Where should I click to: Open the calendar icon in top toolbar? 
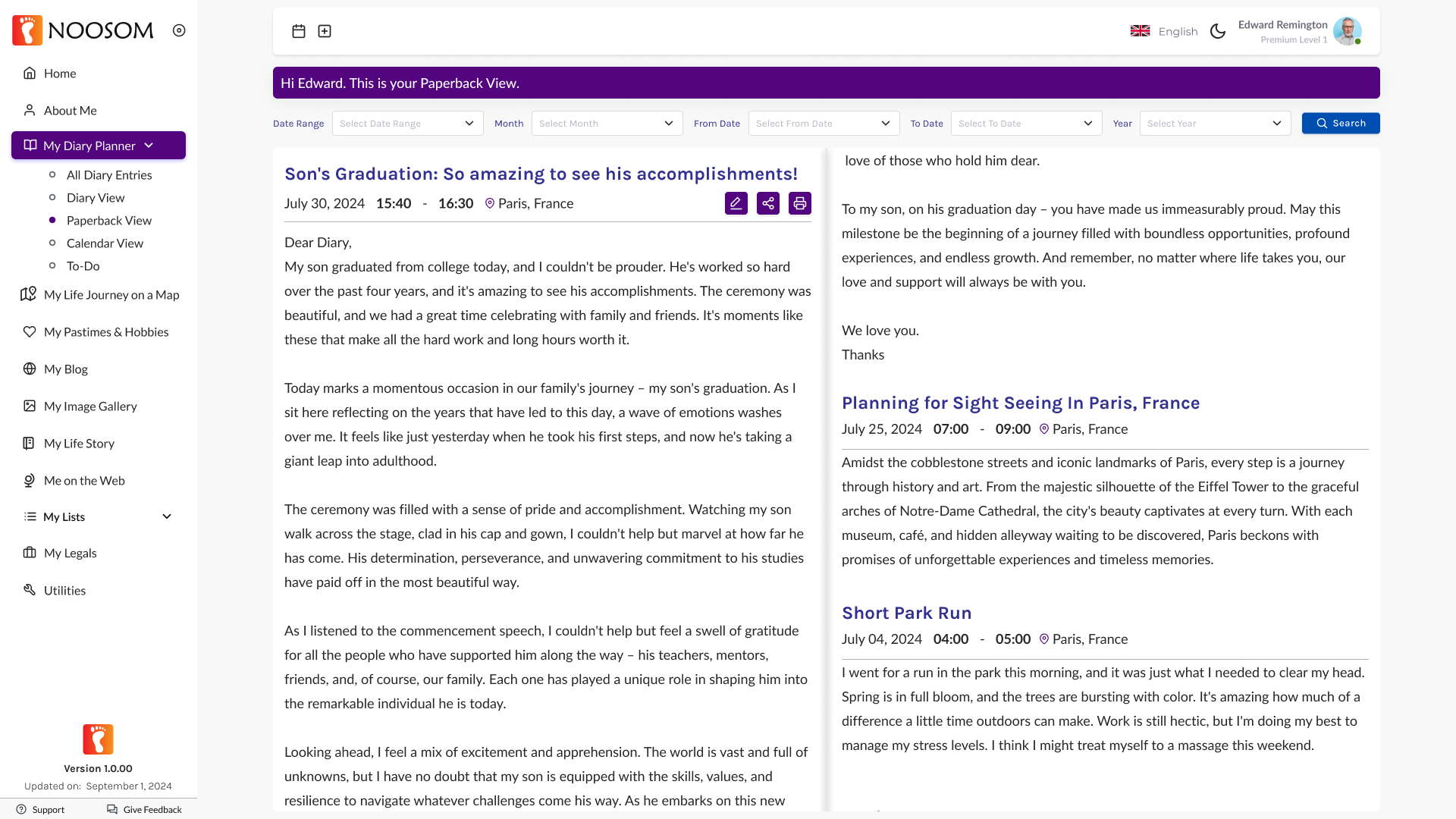[x=299, y=31]
